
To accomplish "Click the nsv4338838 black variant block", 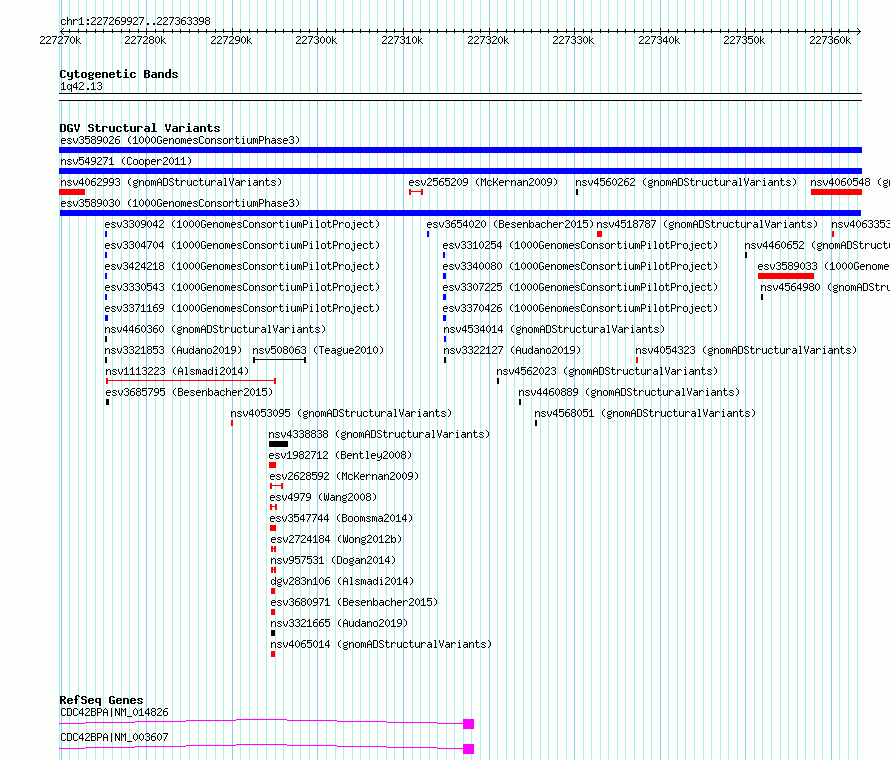I will (279, 444).
